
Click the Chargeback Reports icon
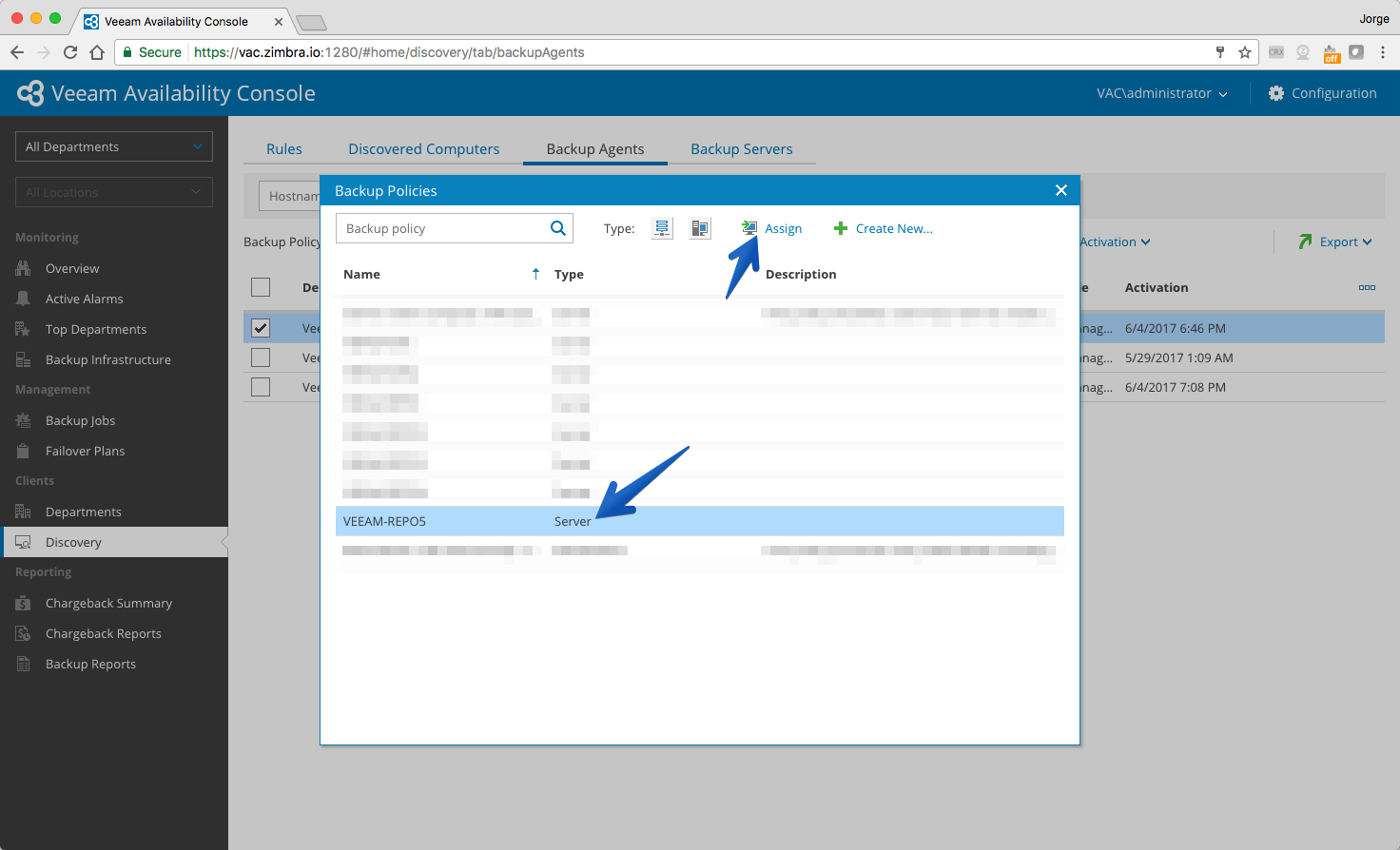point(24,633)
